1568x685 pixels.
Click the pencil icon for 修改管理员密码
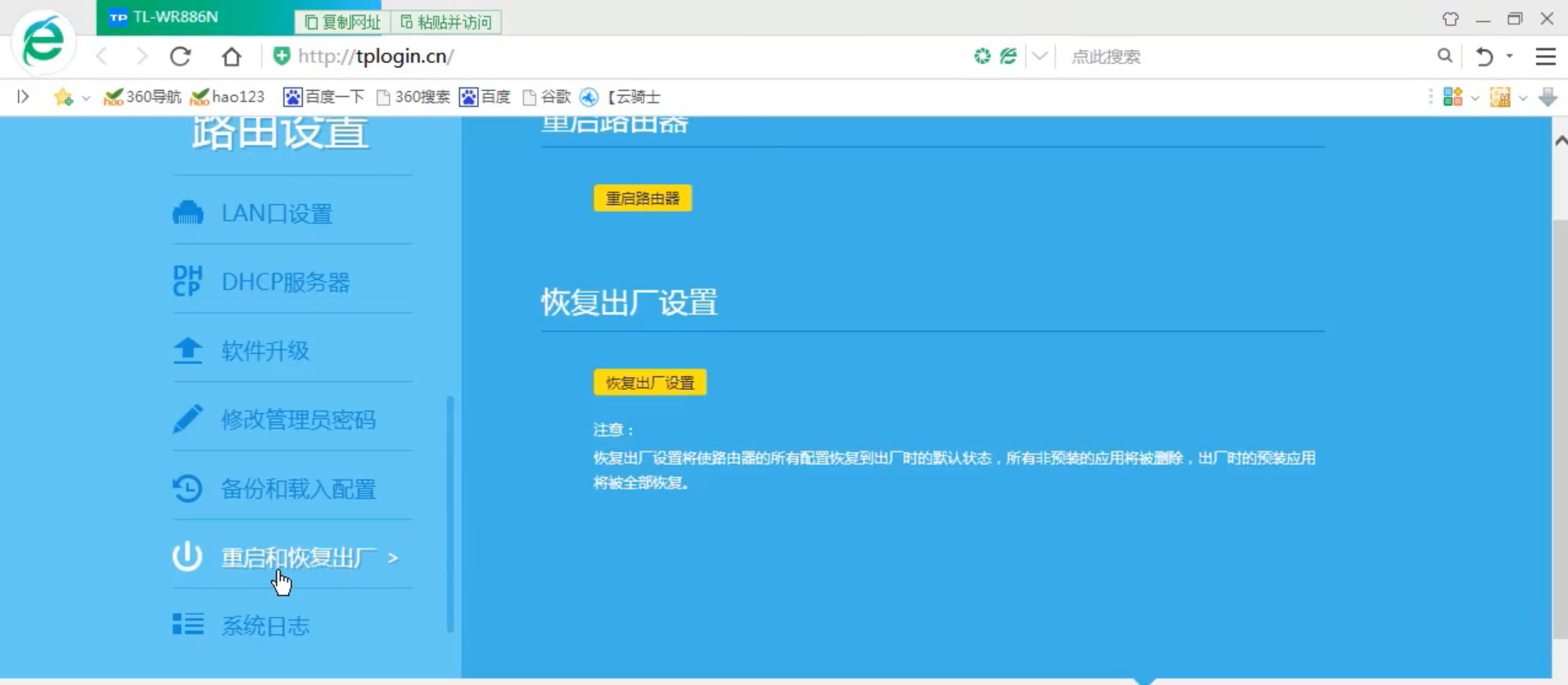pos(188,420)
